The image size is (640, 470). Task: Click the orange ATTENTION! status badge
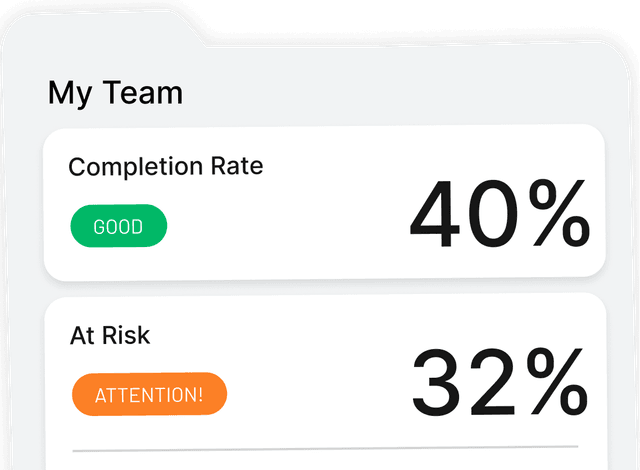tap(149, 394)
